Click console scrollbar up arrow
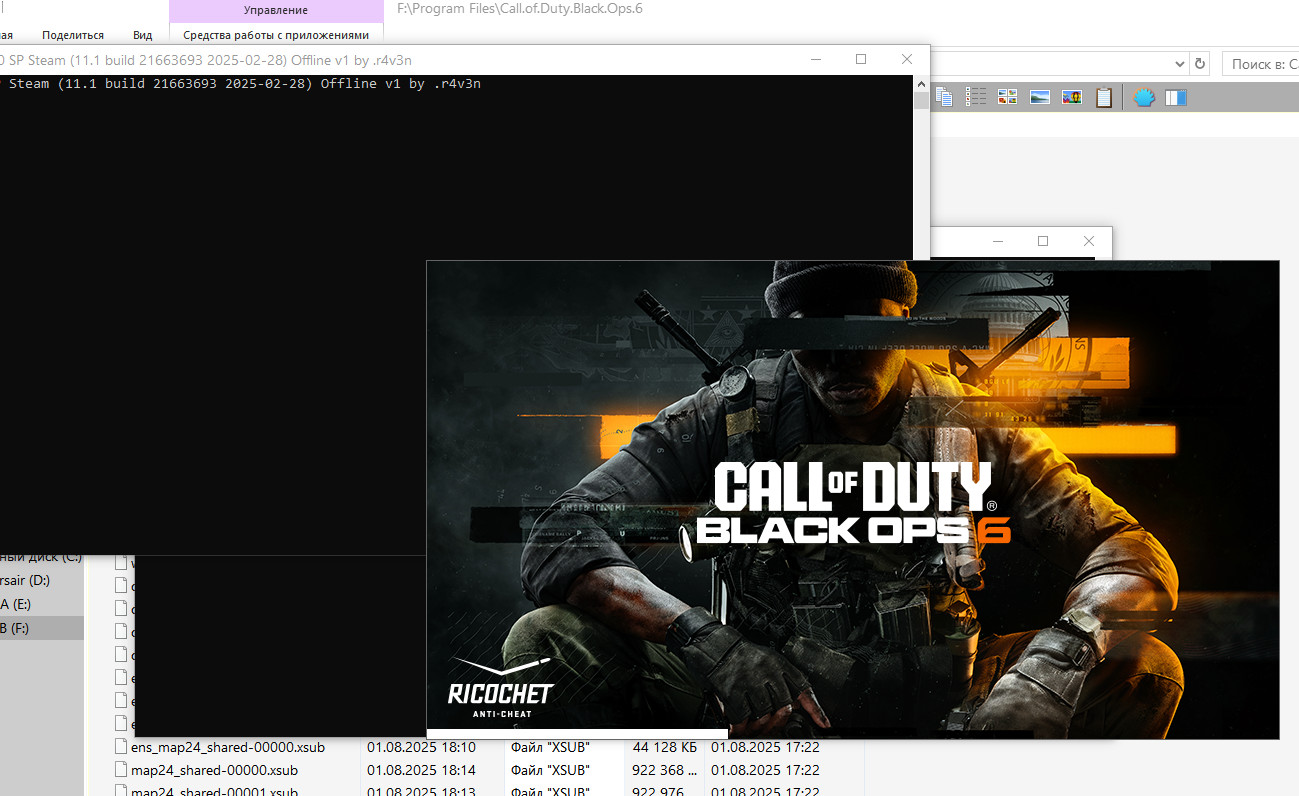1299x796 pixels. pos(922,84)
